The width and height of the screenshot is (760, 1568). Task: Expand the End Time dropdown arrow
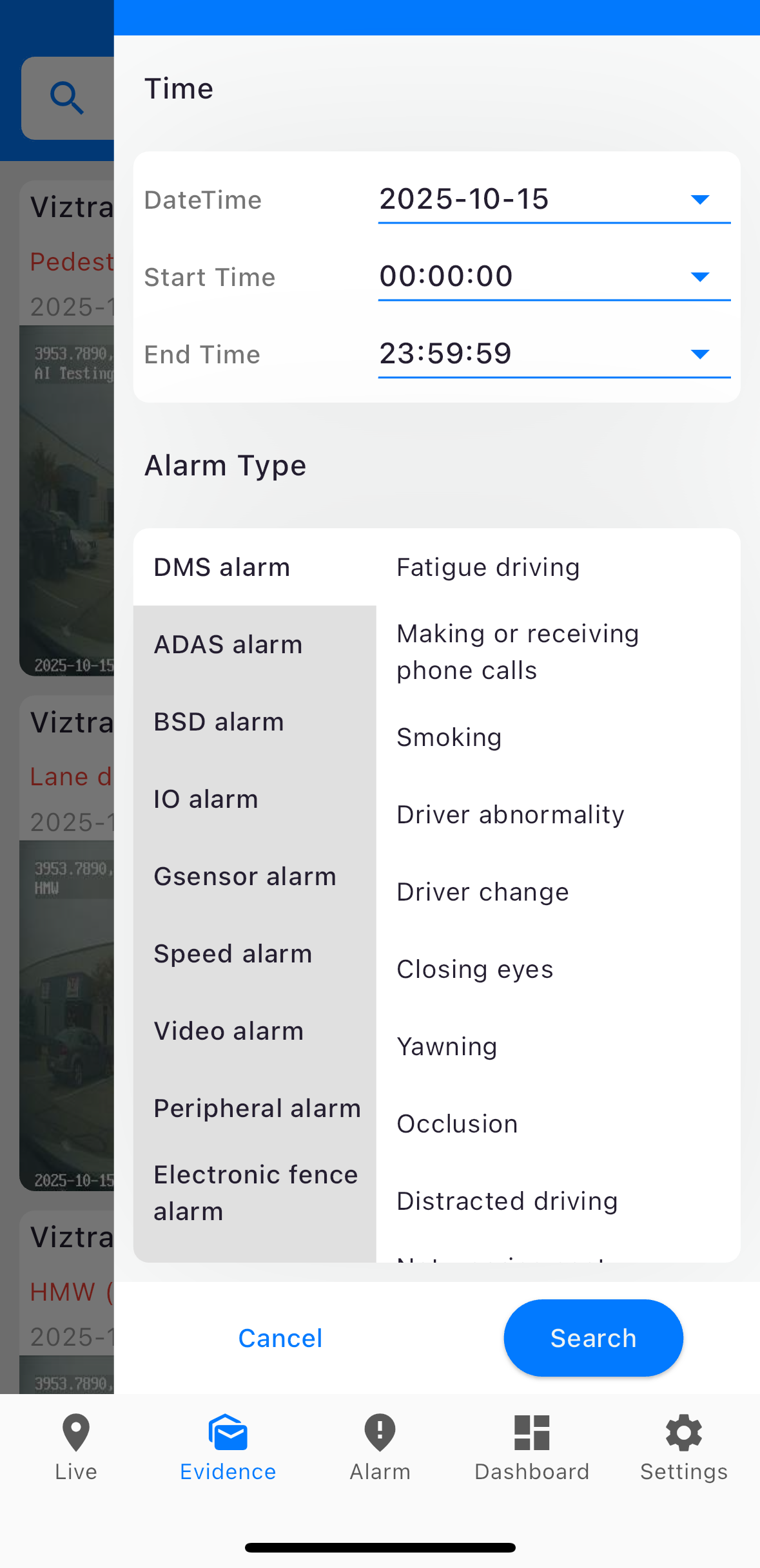click(x=699, y=354)
